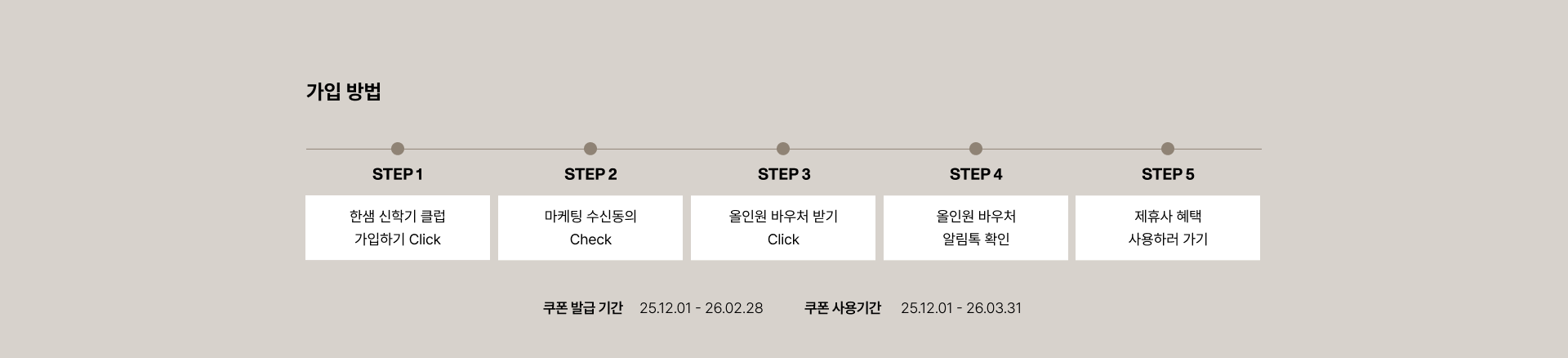Click the 올인원 바우처 받기 box
Viewport: 1568px width, 358px height.
783,228
